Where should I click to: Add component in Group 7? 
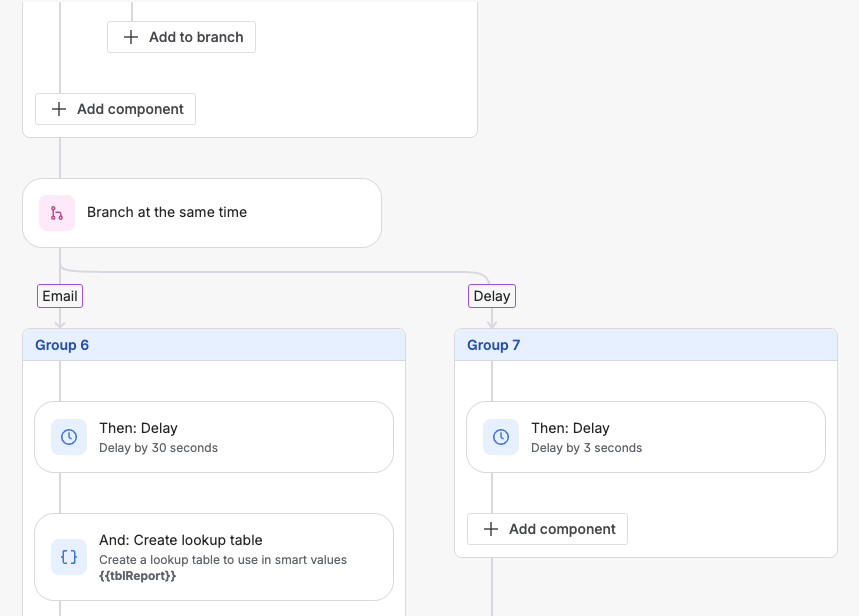(x=547, y=529)
